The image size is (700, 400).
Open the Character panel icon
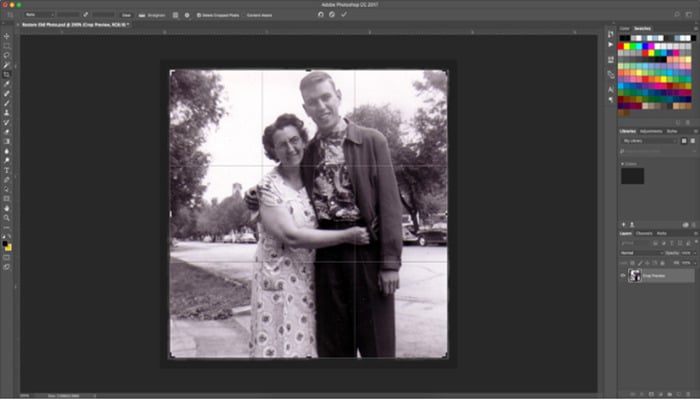(x=611, y=90)
